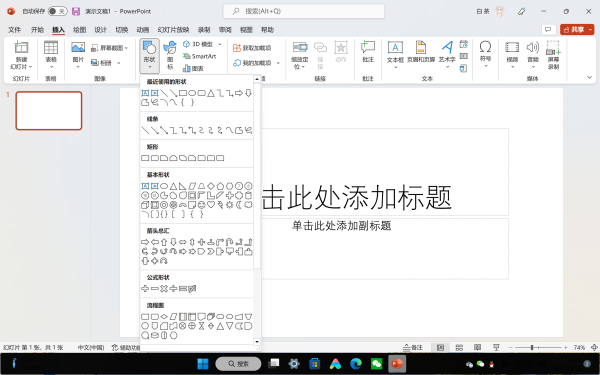Start slideshow from status bar icon
Image resolution: width=600 pixels, height=375 pixels.
tap(496, 347)
